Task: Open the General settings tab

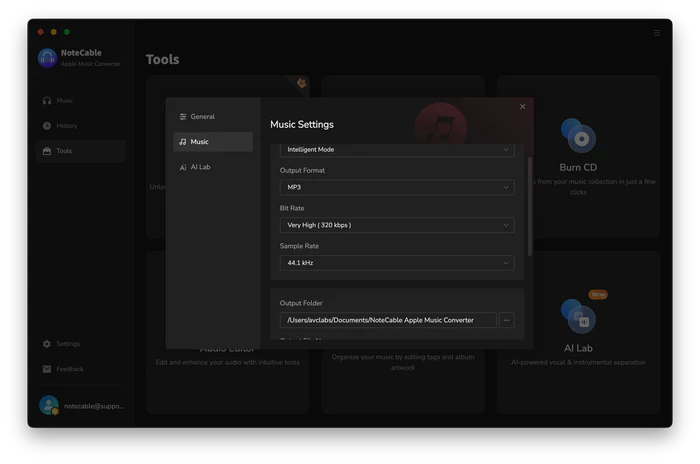Action: pyautogui.click(x=212, y=117)
